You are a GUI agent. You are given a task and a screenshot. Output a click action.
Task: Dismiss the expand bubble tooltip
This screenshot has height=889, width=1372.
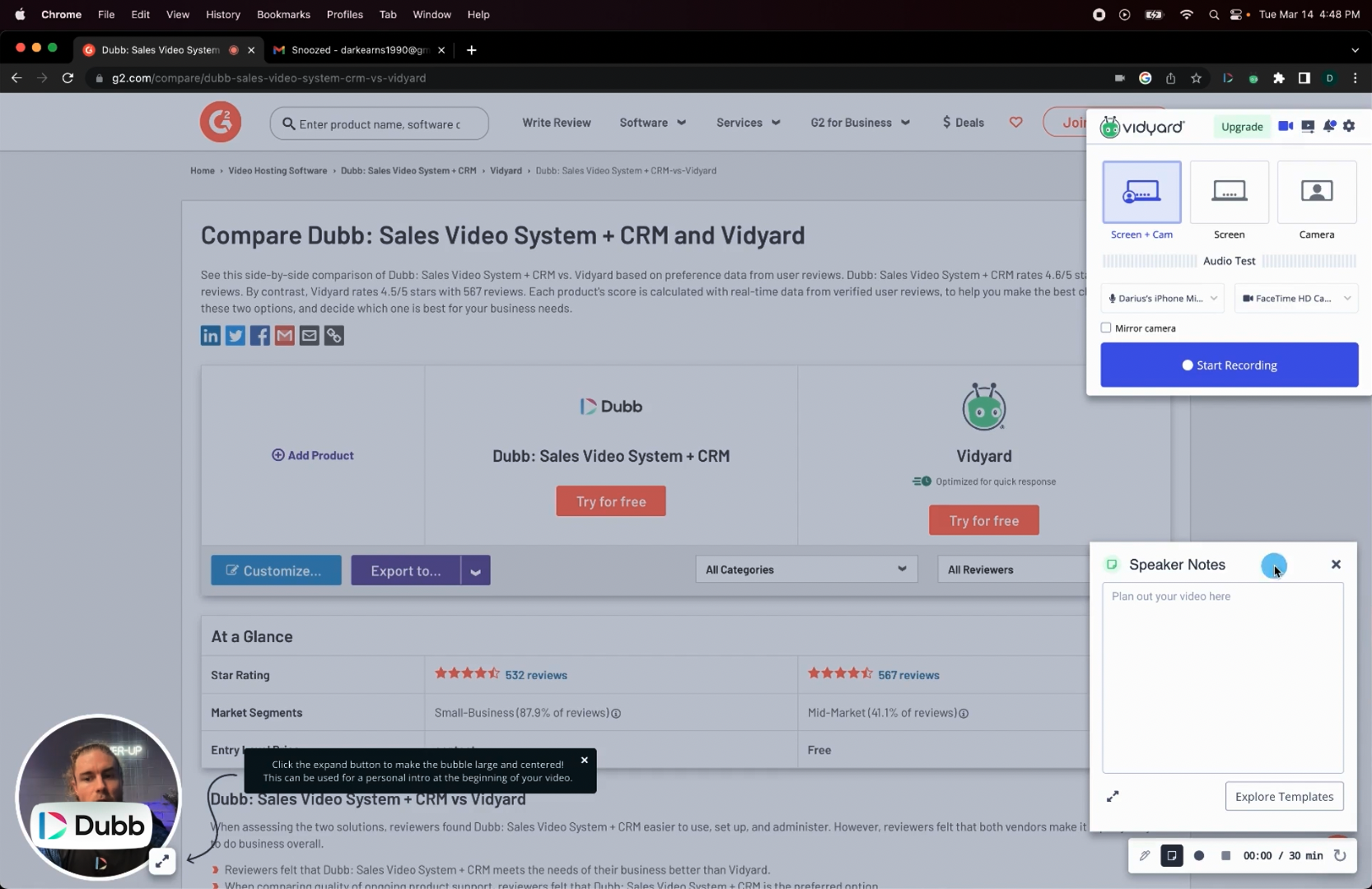coord(585,760)
